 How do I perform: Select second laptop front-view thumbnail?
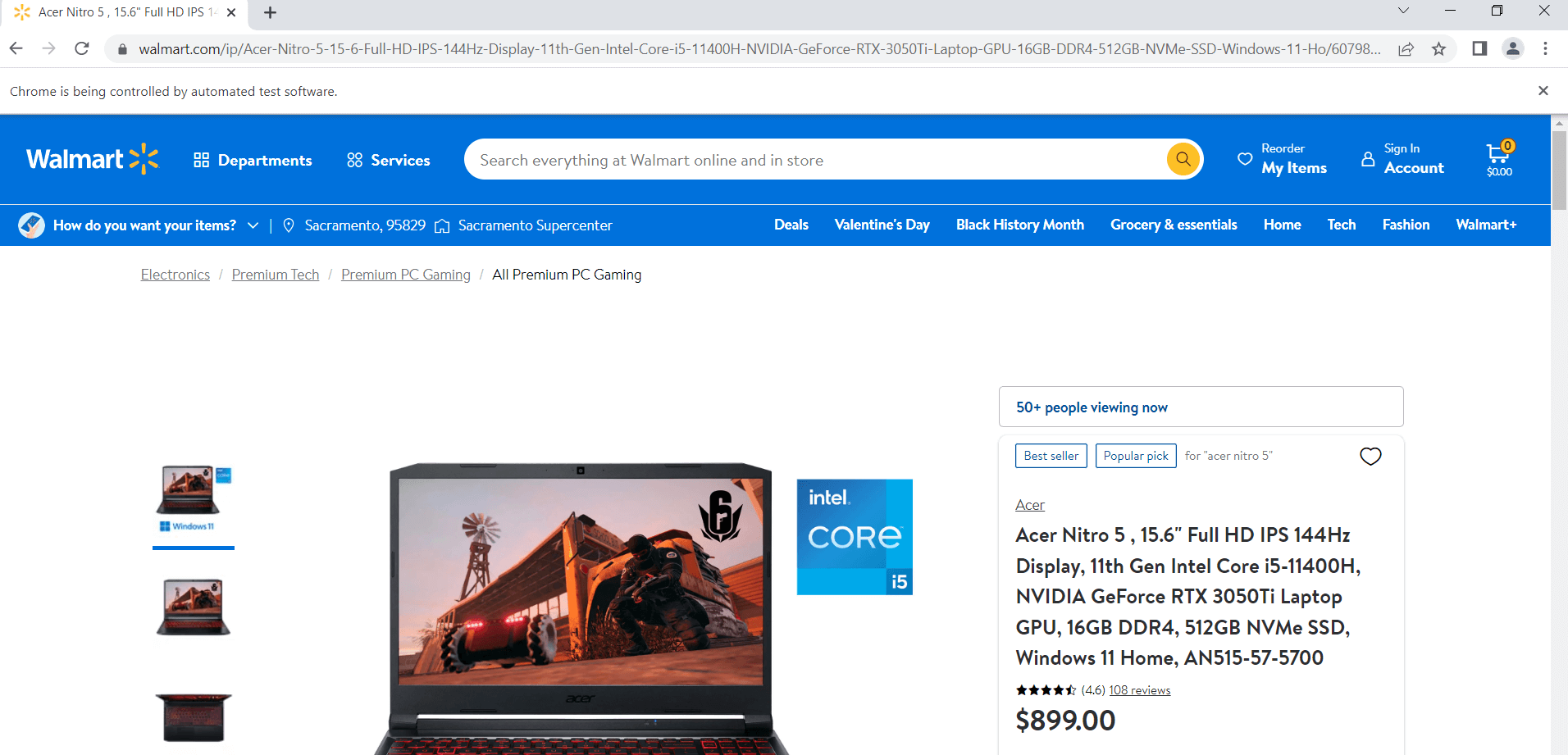click(x=194, y=607)
